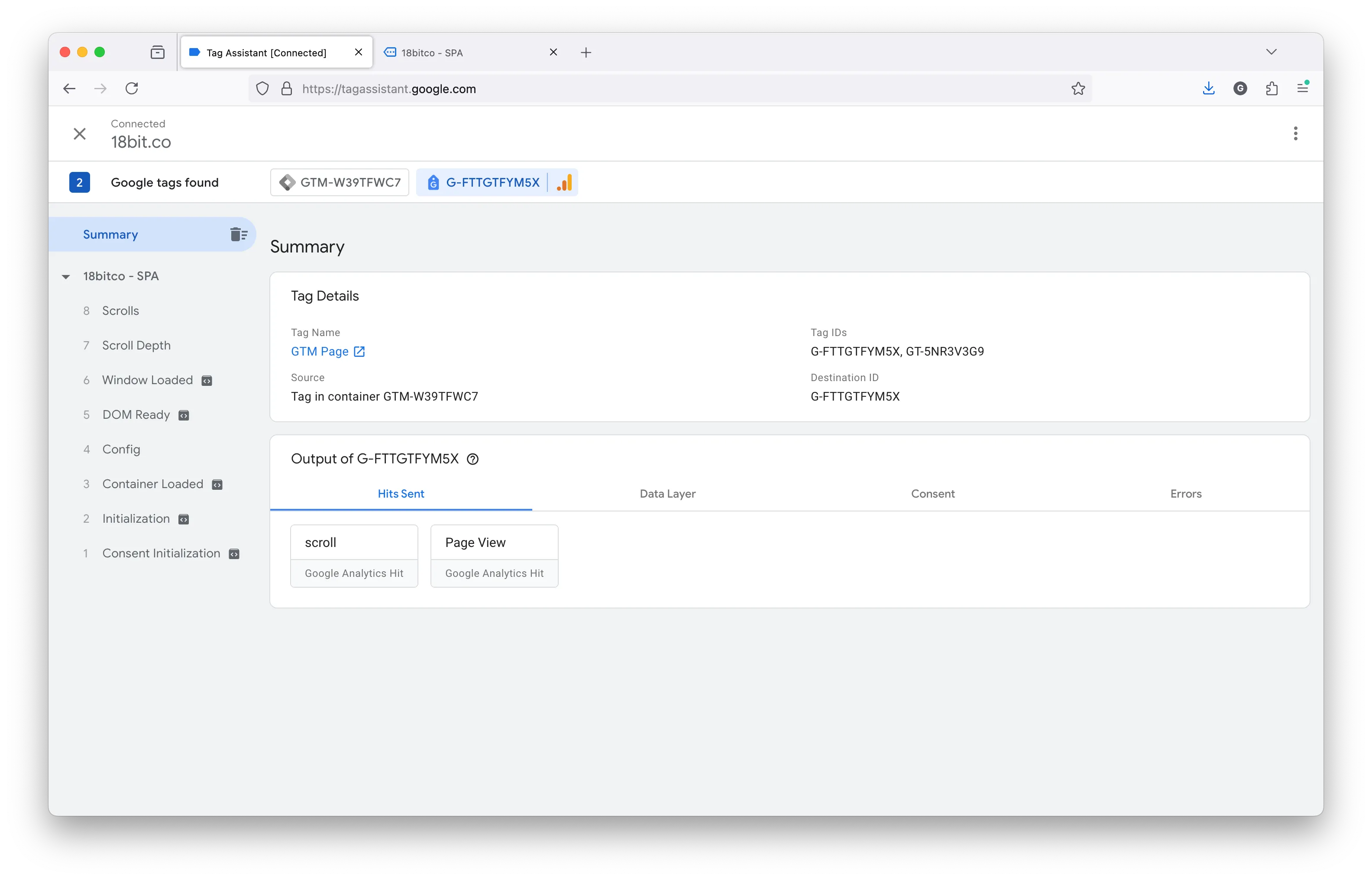Click the external link icon by GTM Page
This screenshot has width=1372, height=880.
(x=359, y=351)
